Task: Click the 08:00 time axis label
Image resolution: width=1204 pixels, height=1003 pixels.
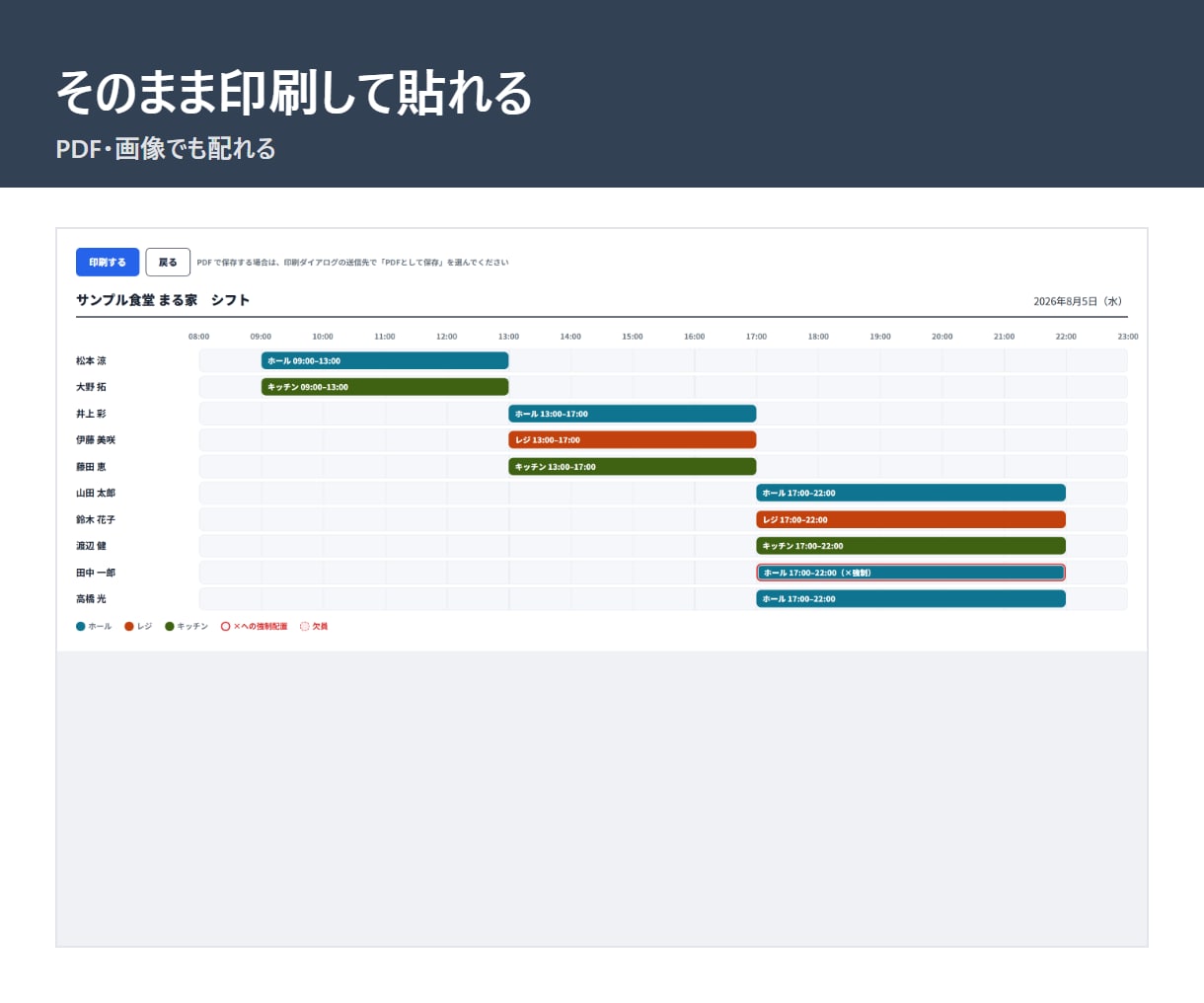Action: 199,337
